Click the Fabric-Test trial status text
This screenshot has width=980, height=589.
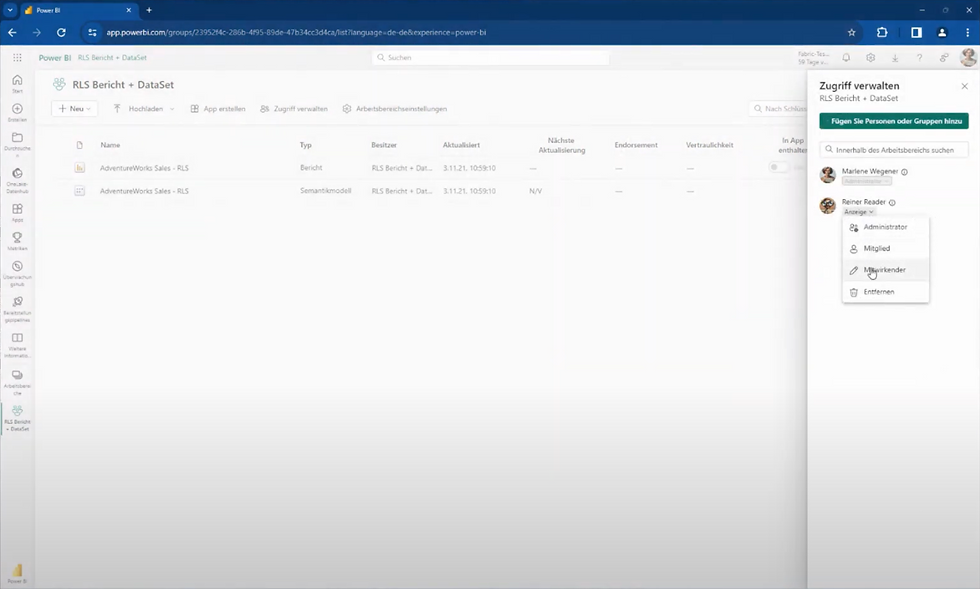813,58
